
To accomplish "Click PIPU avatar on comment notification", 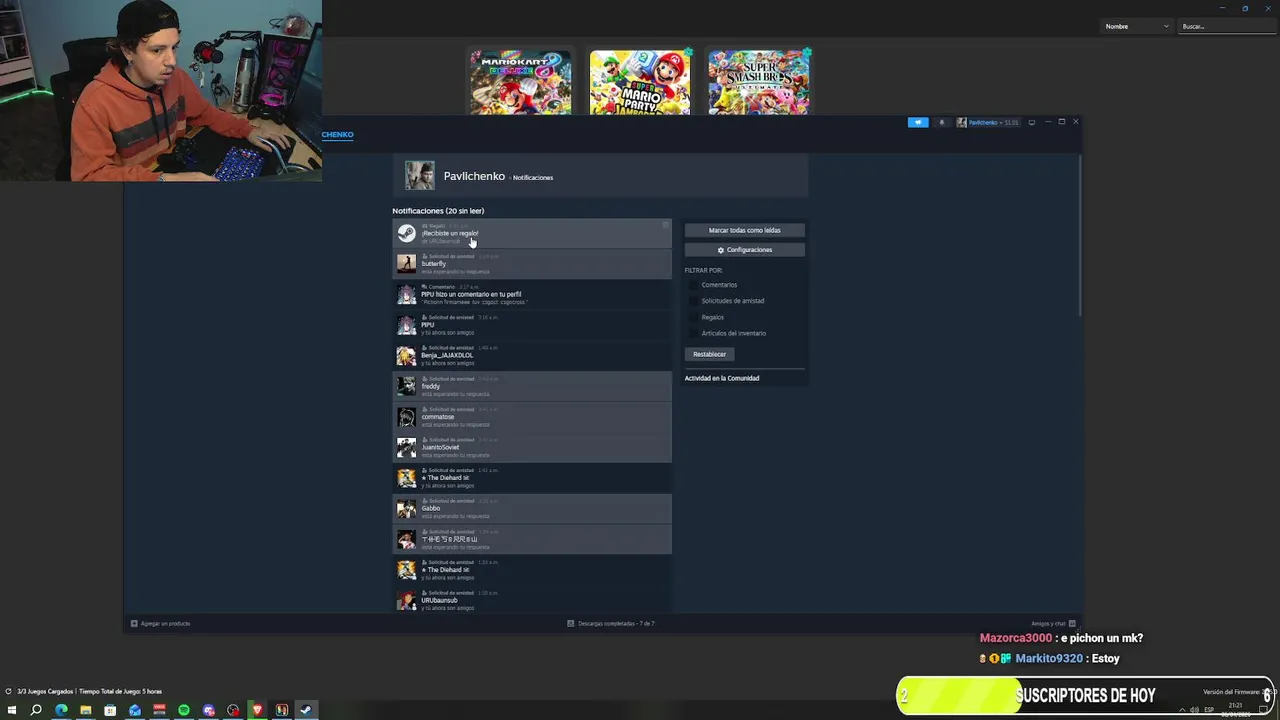I will point(406,294).
